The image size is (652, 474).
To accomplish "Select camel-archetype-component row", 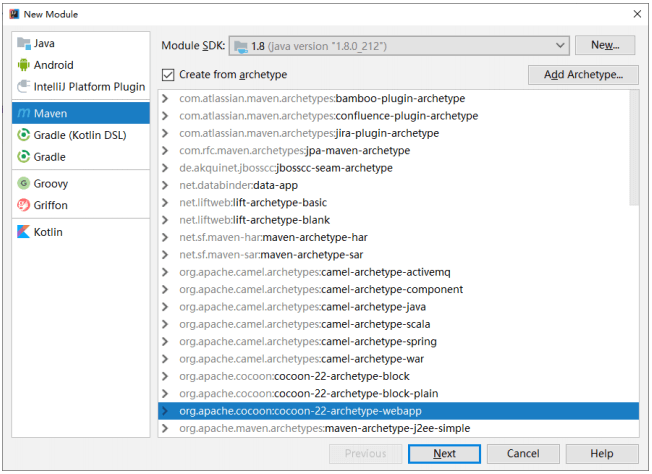I will [398, 289].
